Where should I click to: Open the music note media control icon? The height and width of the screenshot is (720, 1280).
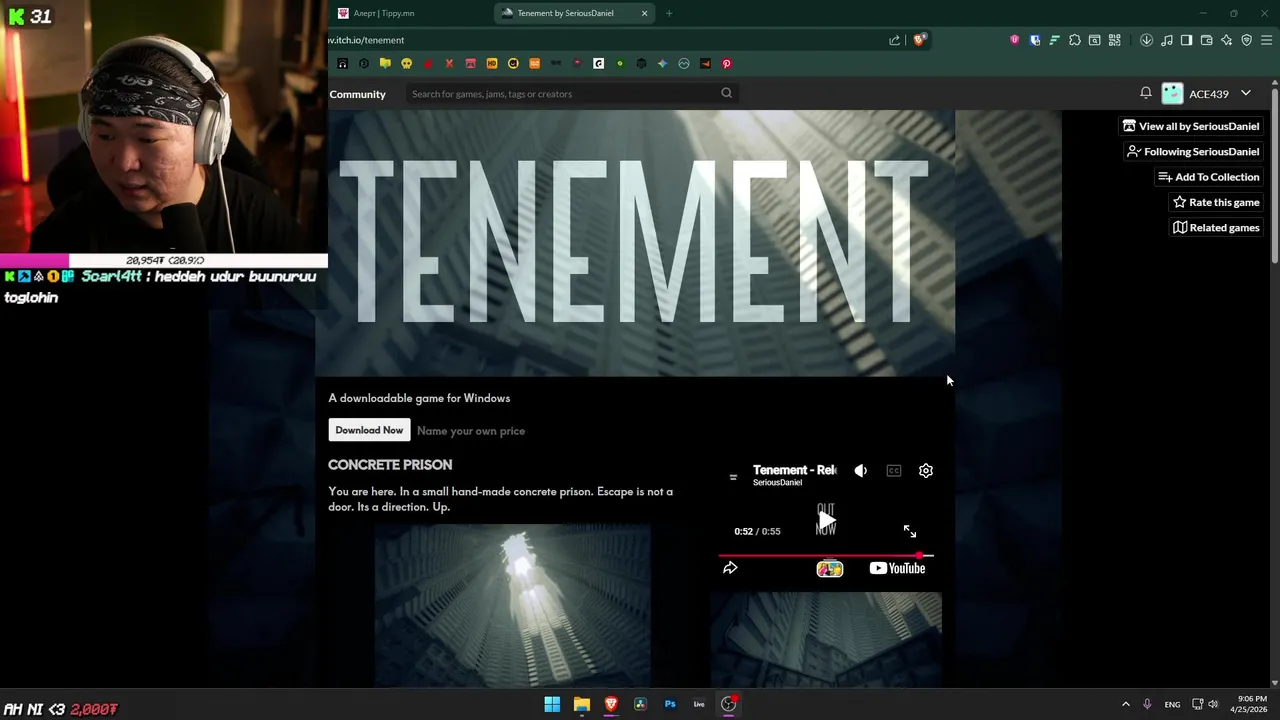pyautogui.click(x=1166, y=40)
